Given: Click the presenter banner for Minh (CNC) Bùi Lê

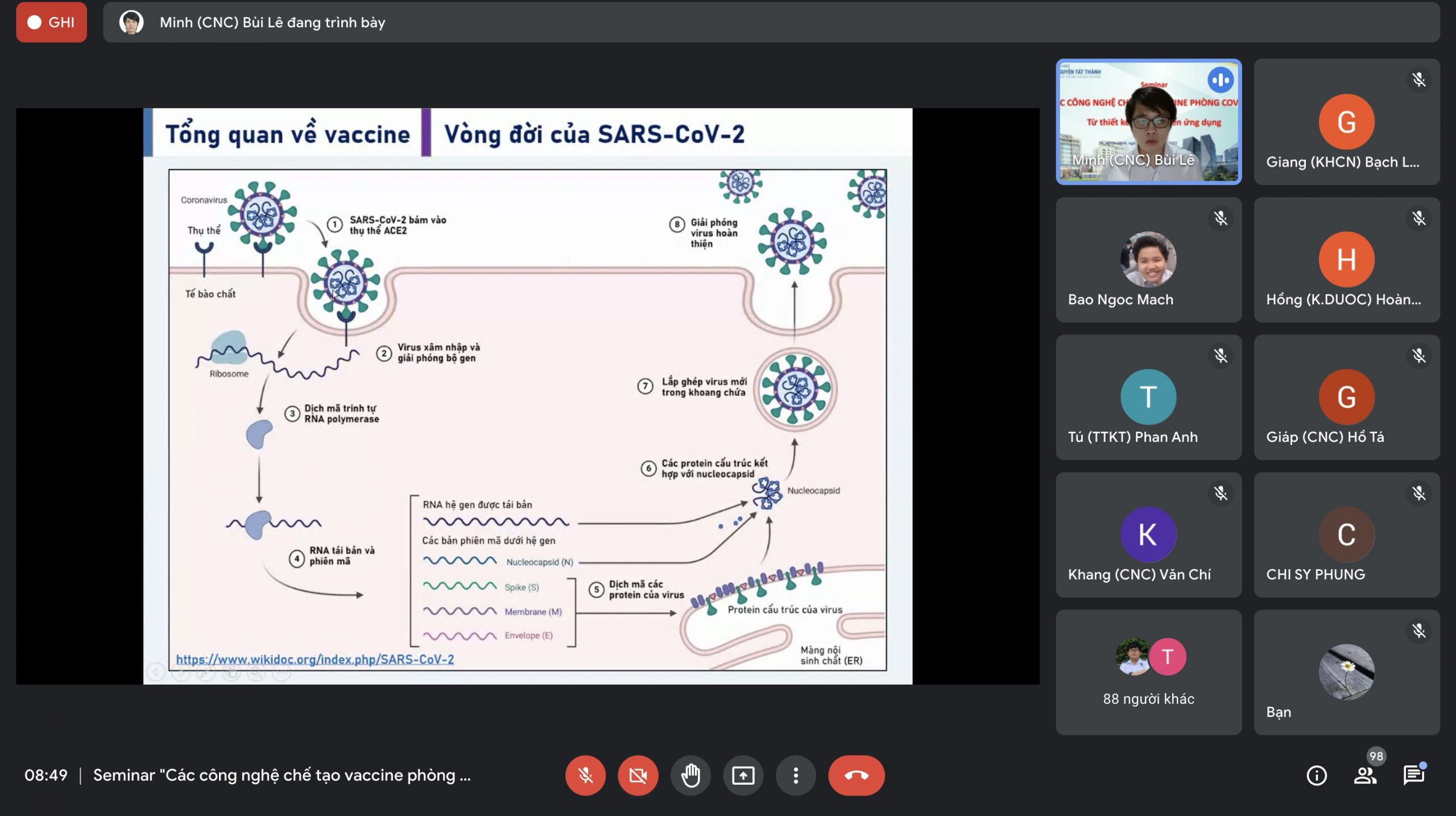Looking at the screenshot, I should (771, 22).
